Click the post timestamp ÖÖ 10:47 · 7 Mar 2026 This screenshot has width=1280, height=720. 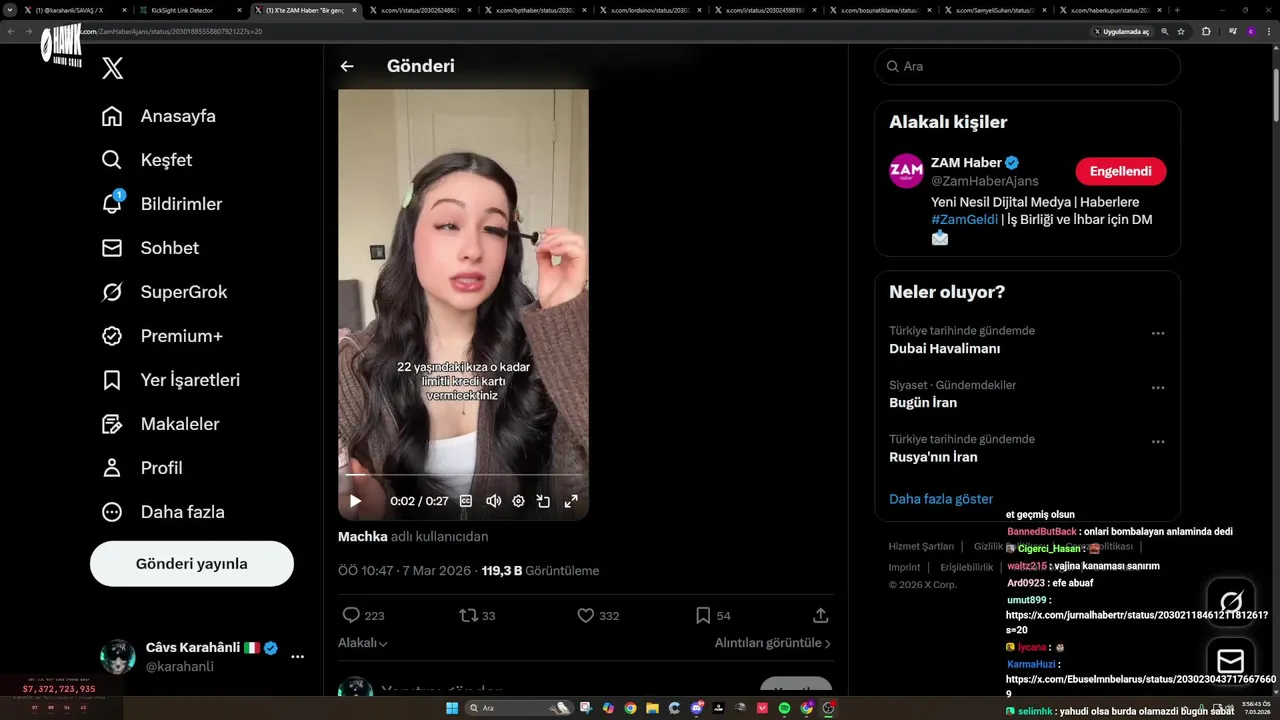(405, 571)
